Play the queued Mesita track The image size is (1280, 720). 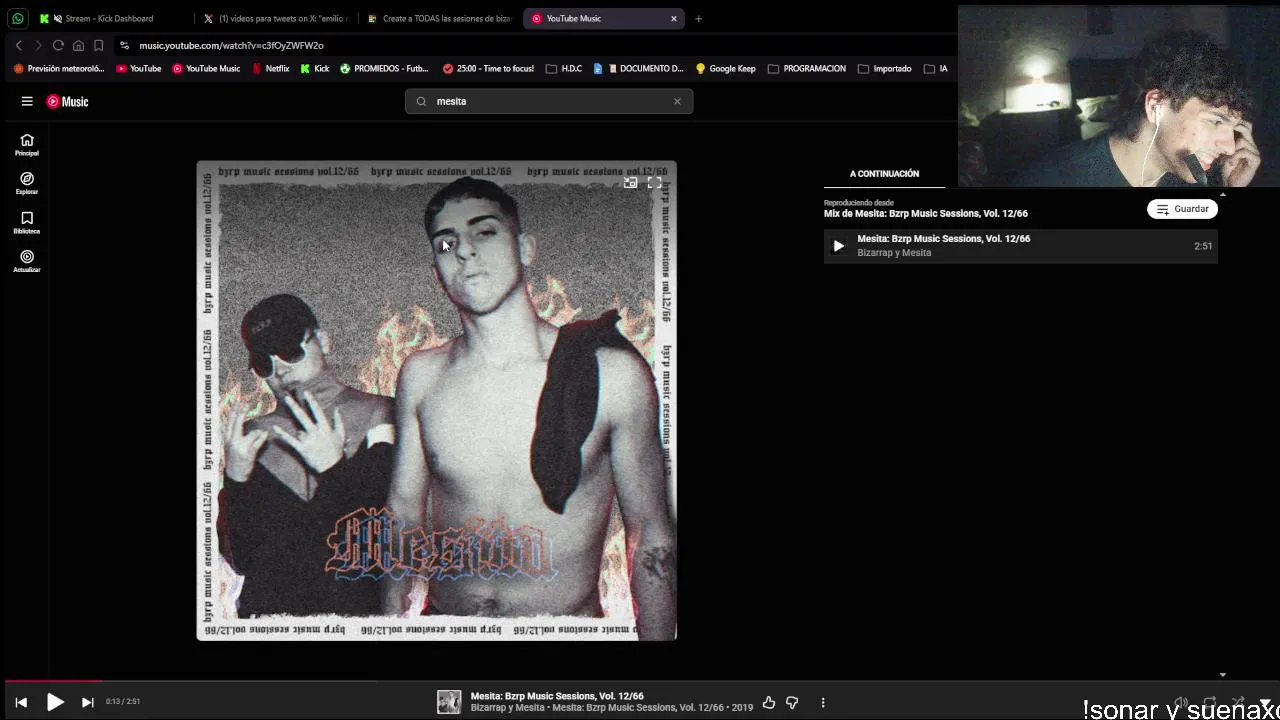(838, 246)
